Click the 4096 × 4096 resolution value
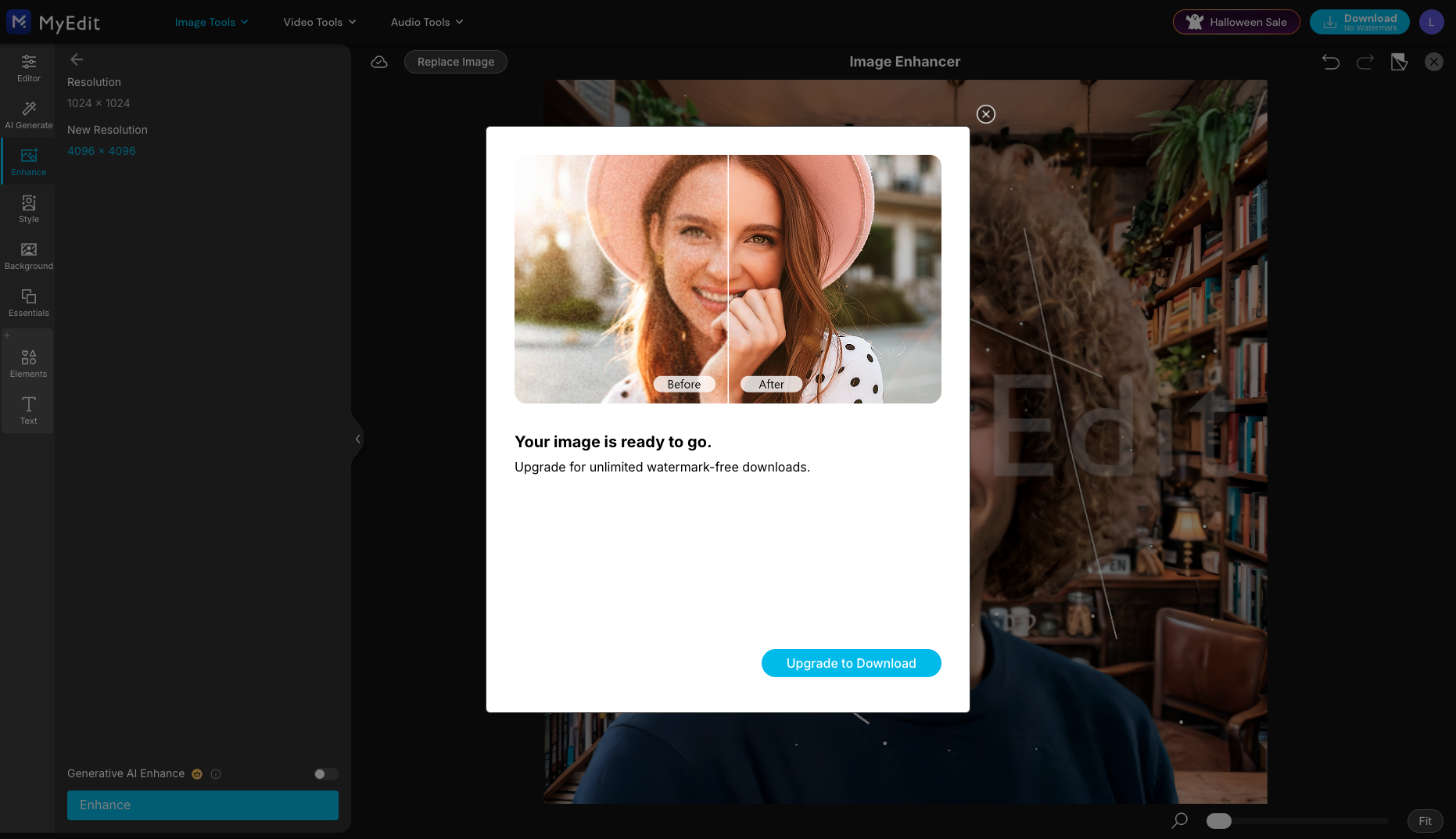The height and width of the screenshot is (839, 1456). click(x=102, y=151)
